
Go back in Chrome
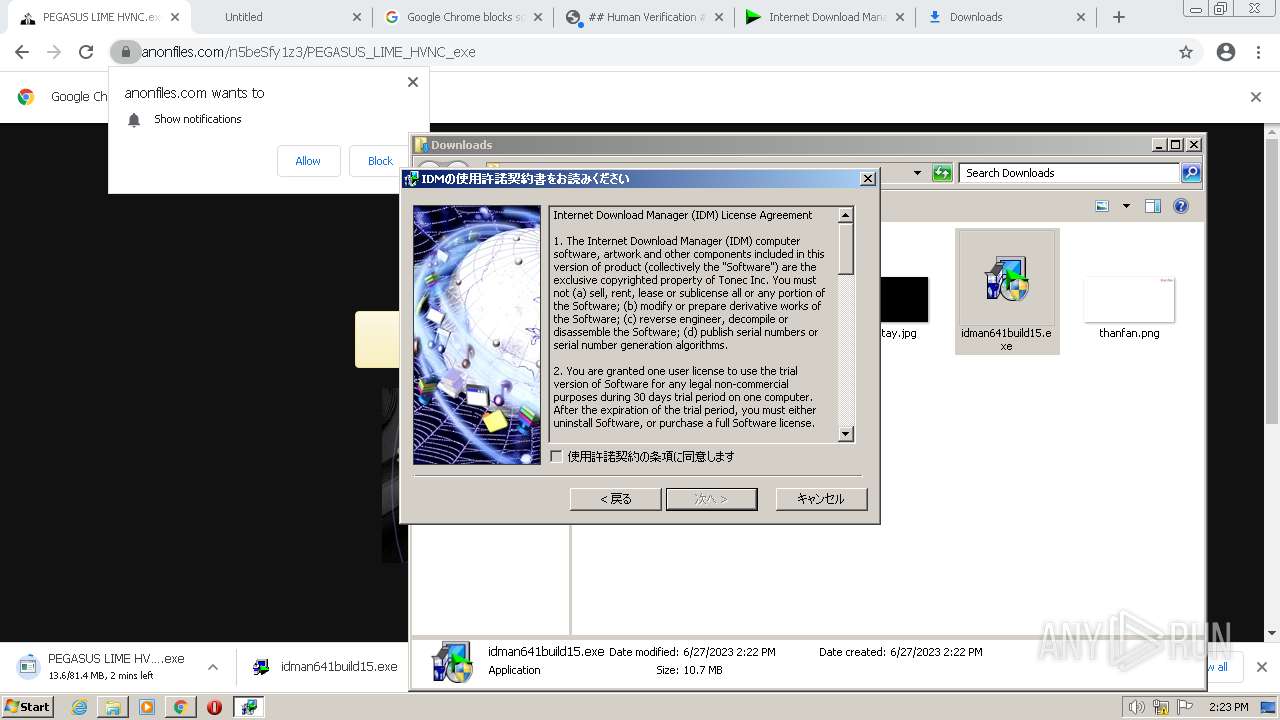click(22, 52)
